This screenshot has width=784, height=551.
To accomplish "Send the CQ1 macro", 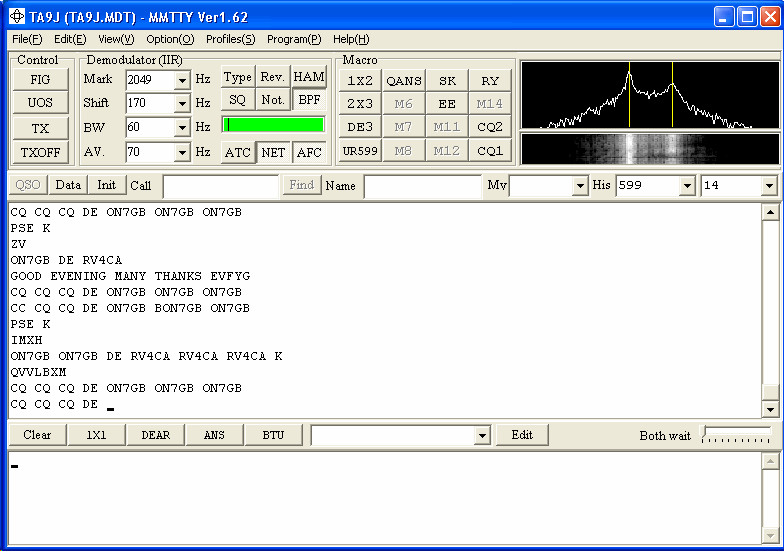I will click(490, 150).
